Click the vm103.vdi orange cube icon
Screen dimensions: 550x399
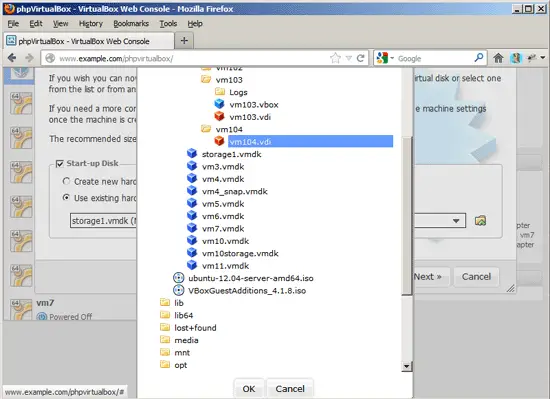[x=220, y=116]
